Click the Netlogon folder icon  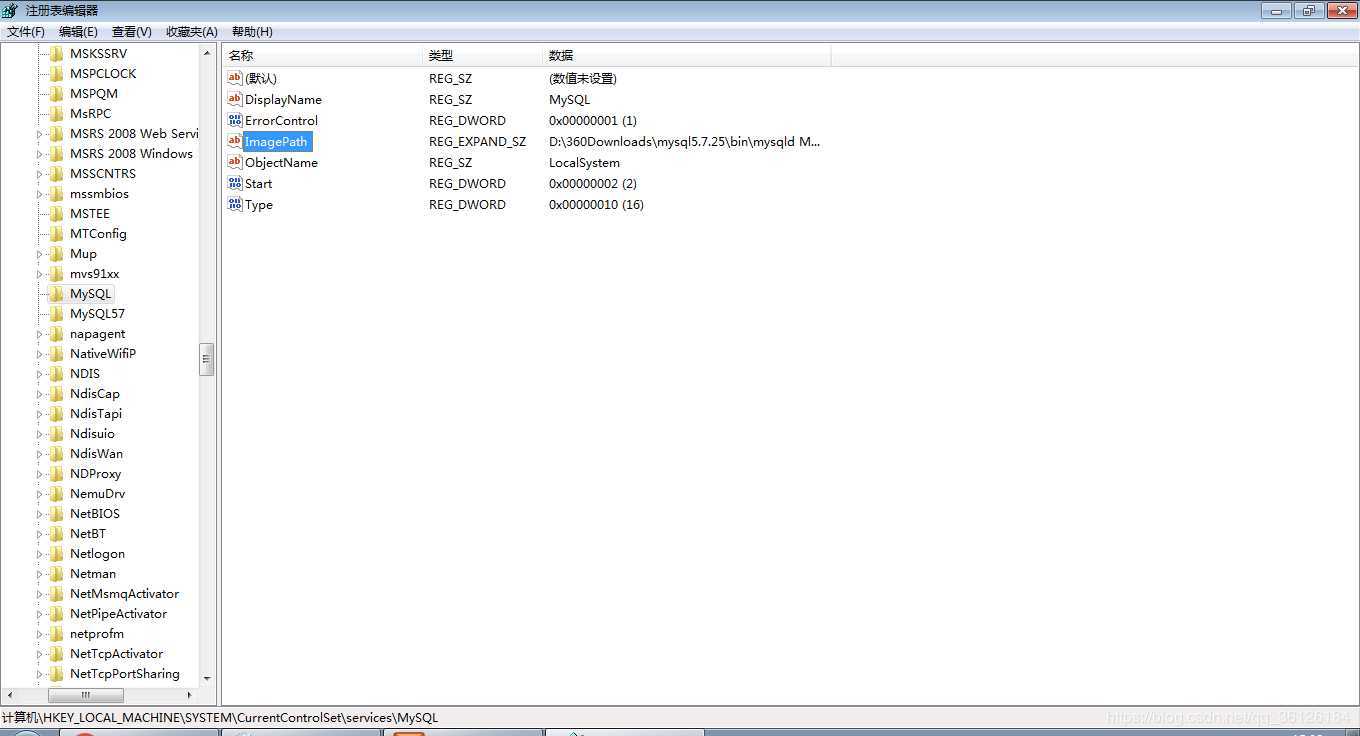tap(57, 554)
